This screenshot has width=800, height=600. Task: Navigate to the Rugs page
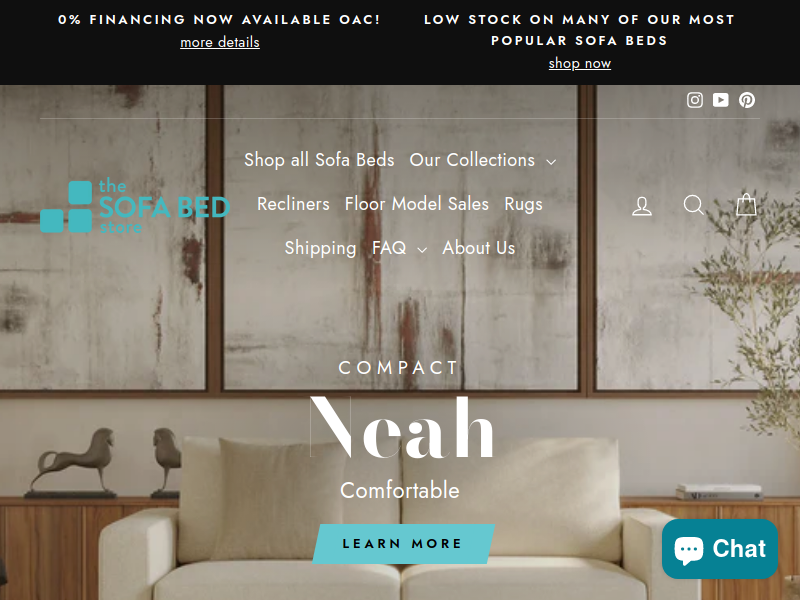coord(523,205)
